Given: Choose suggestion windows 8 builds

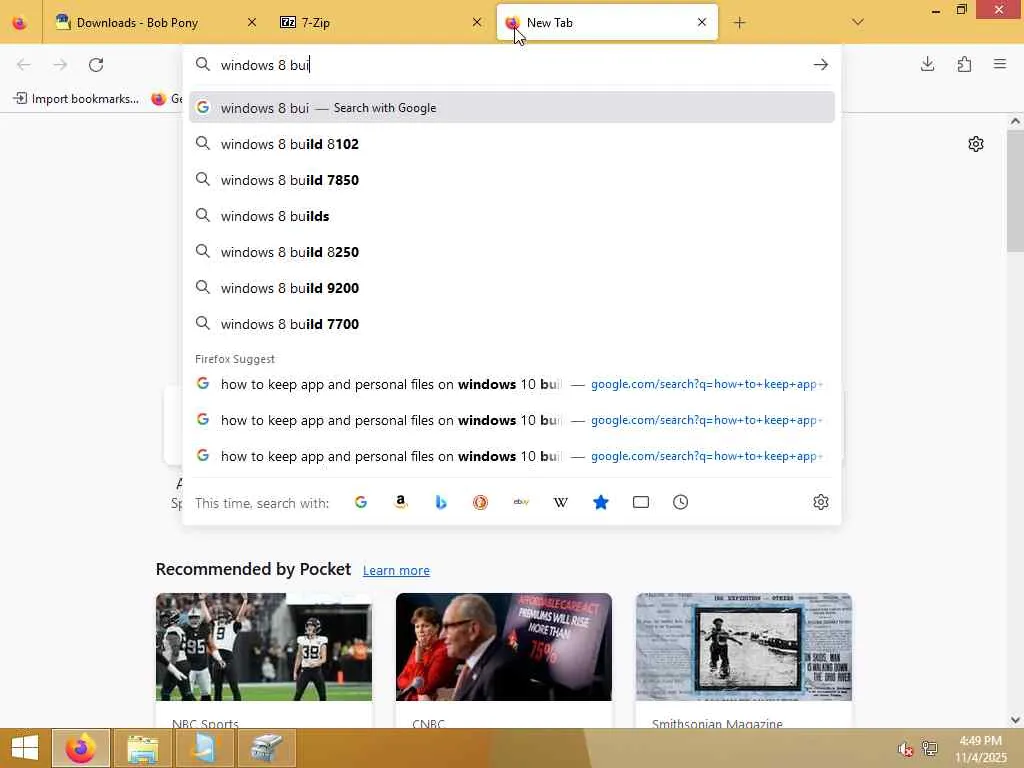Looking at the screenshot, I should click(x=511, y=216).
